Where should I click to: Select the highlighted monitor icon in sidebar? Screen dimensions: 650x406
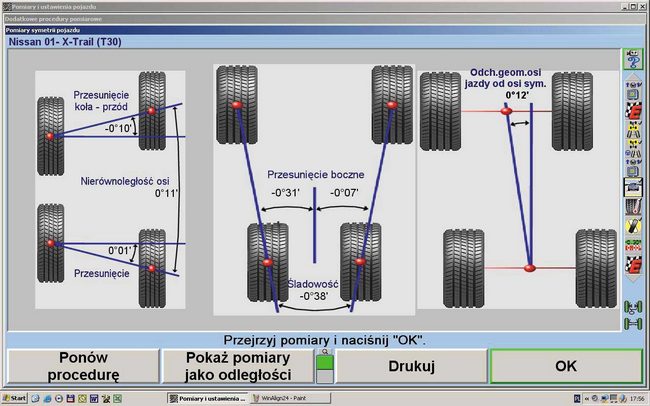click(x=632, y=185)
